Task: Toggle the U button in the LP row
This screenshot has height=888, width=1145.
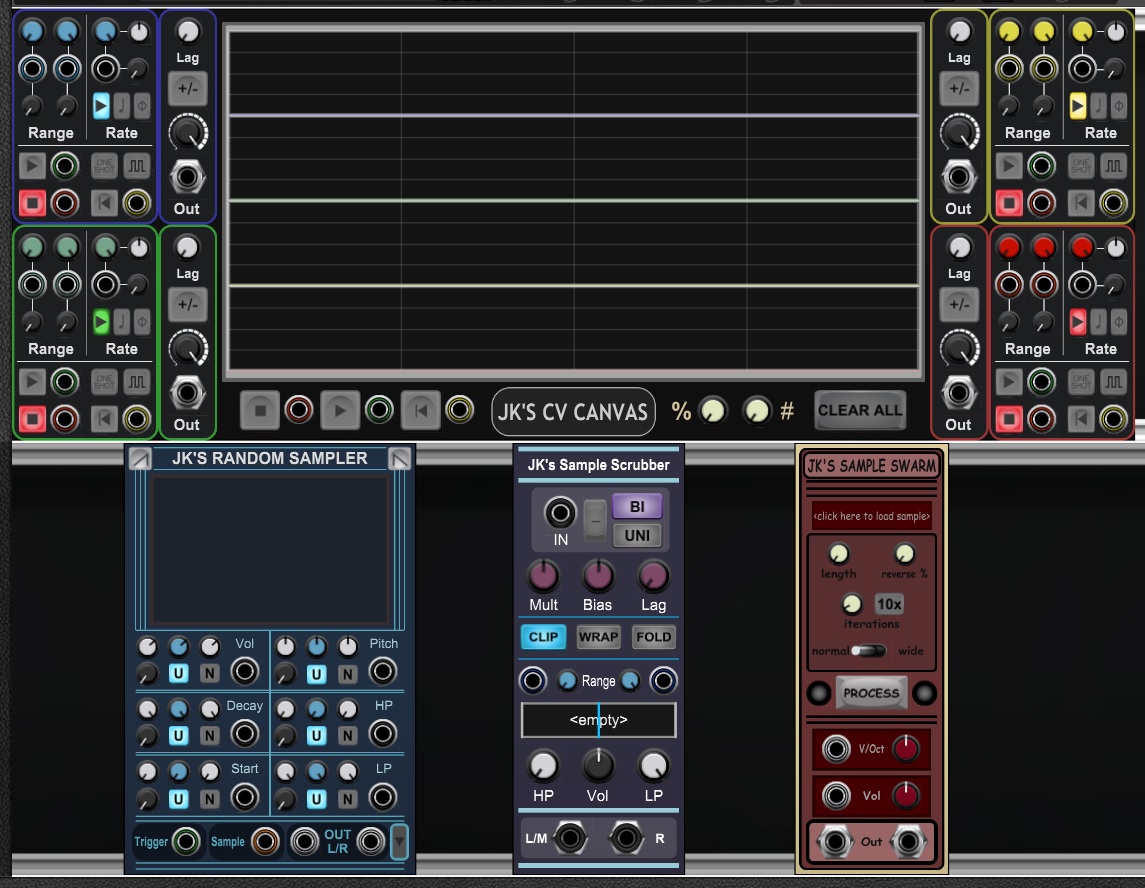Action: pyautogui.click(x=316, y=799)
